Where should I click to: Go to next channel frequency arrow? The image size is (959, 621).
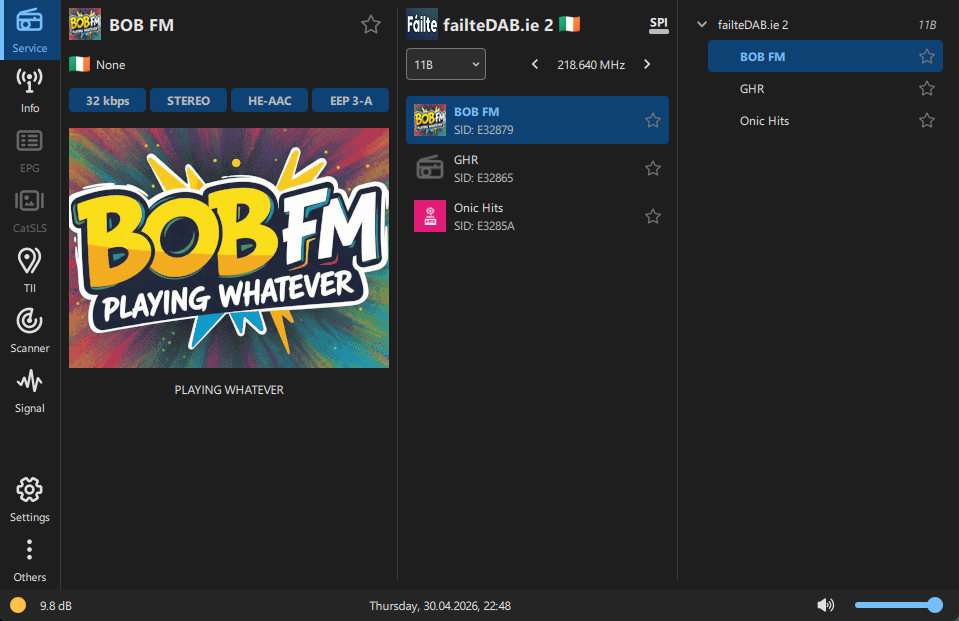click(647, 64)
